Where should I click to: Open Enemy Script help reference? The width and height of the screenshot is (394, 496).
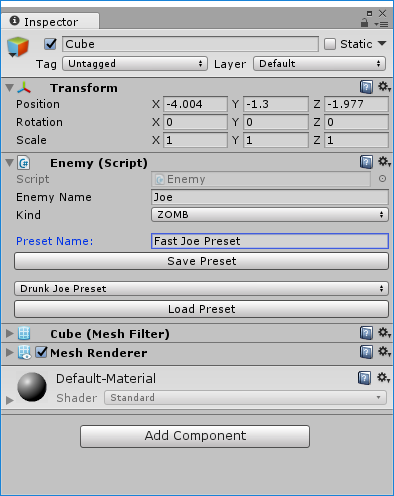(x=366, y=162)
